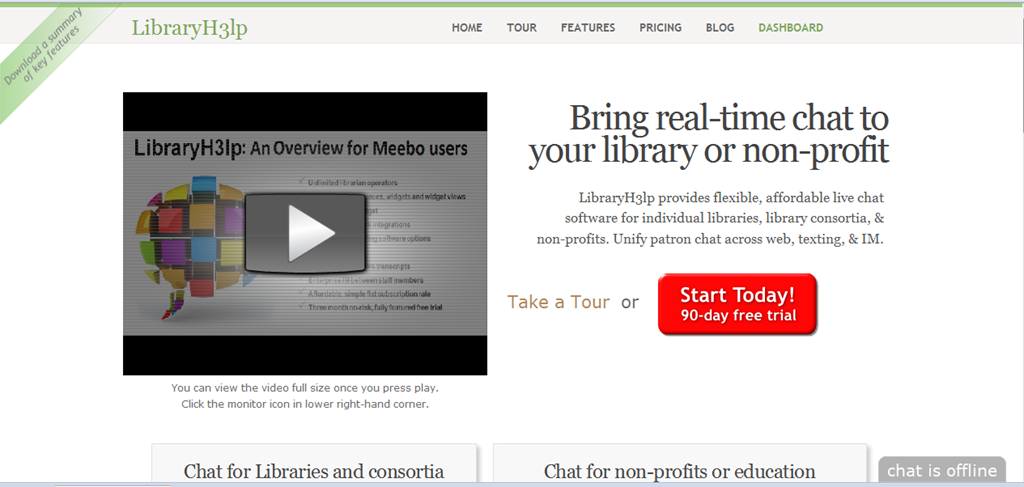
Task: Open the chat is offline widget
Action: [x=942, y=470]
